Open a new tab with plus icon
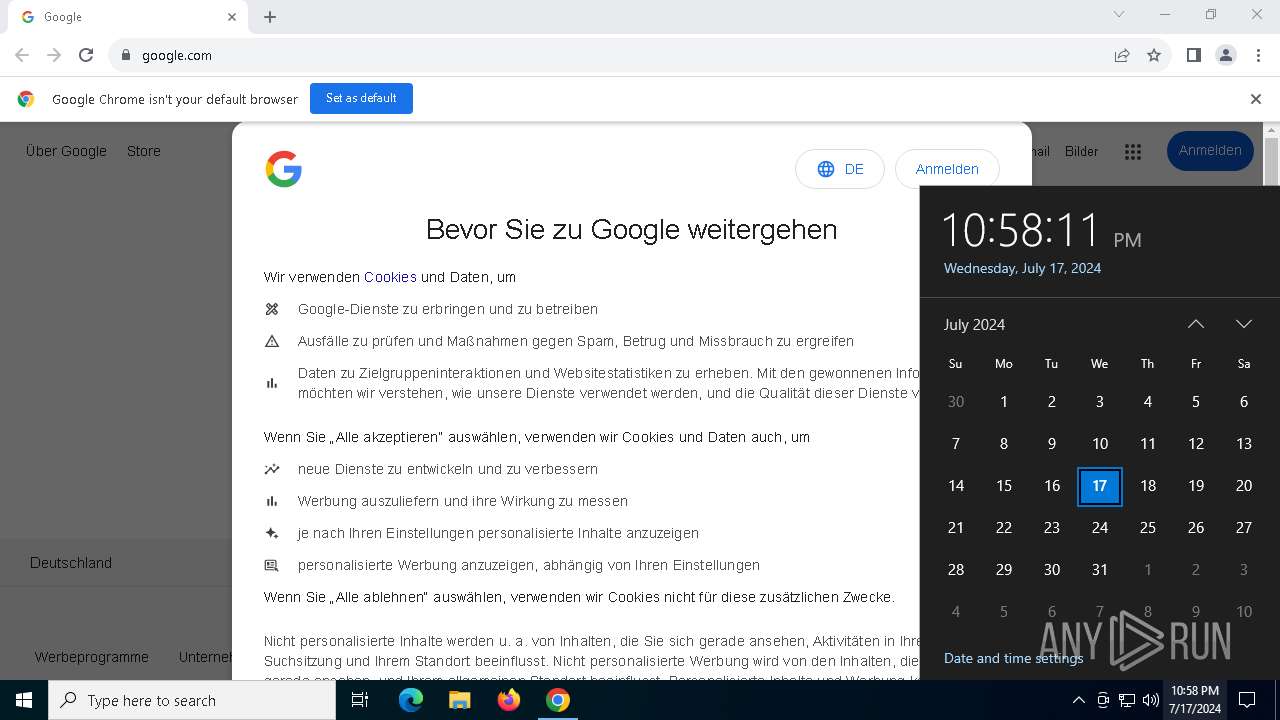This screenshot has height=720, width=1280. tap(270, 17)
